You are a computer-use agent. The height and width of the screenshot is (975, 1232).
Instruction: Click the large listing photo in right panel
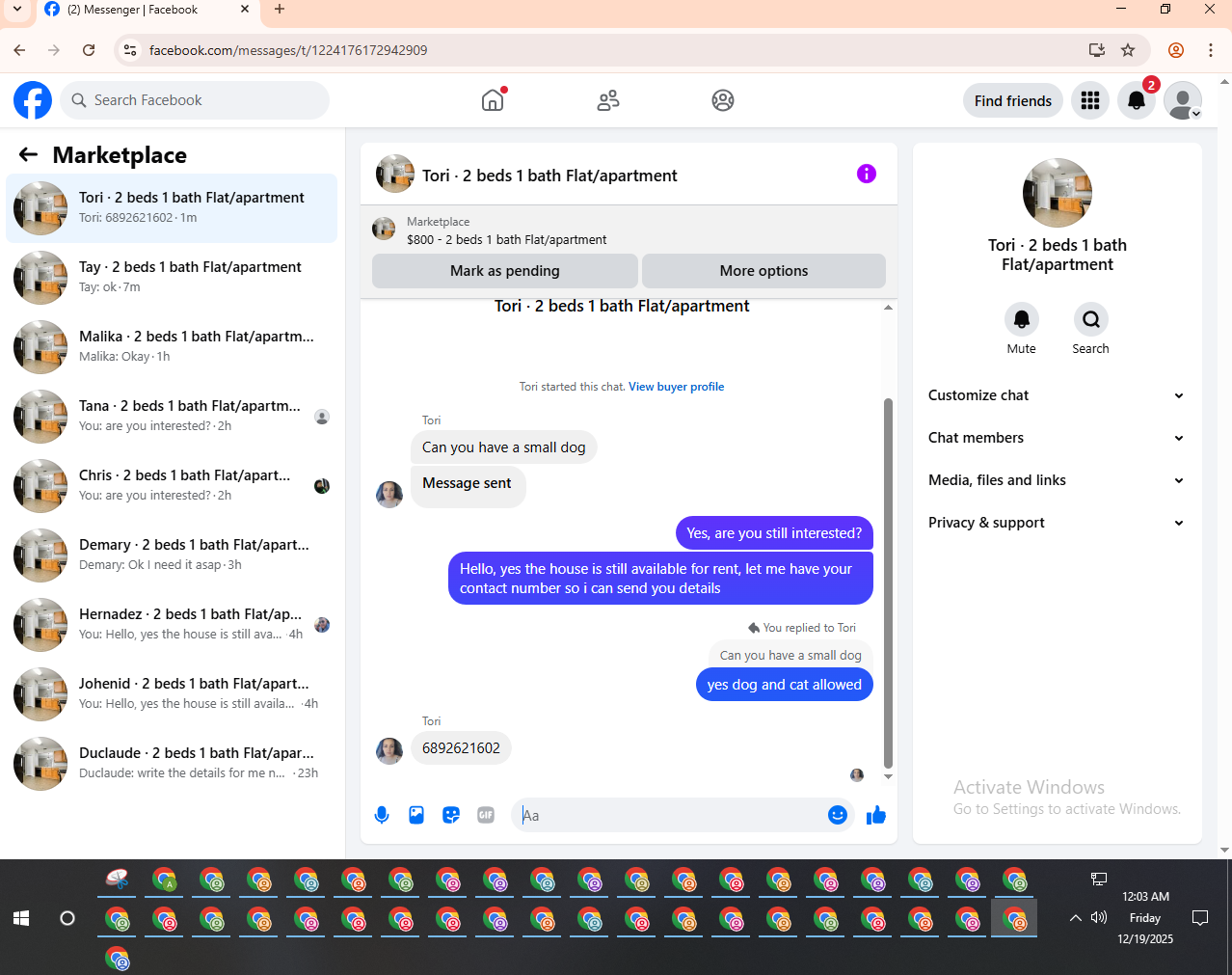1058,193
